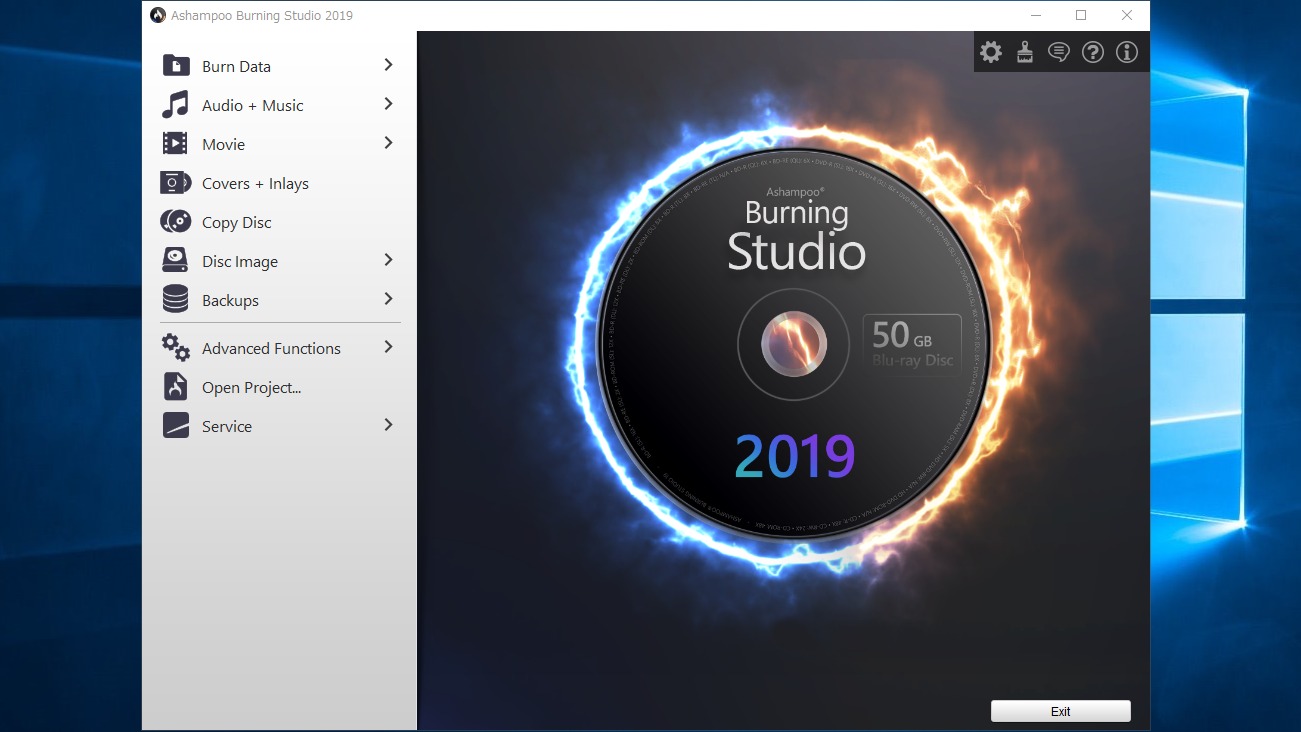Expand the Burn Data submenu arrow
The height and width of the screenshot is (732, 1301).
pyautogui.click(x=388, y=65)
